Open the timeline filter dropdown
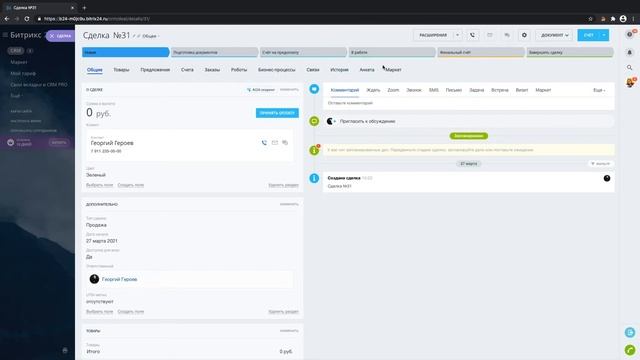The image size is (640, 360). [x=600, y=164]
